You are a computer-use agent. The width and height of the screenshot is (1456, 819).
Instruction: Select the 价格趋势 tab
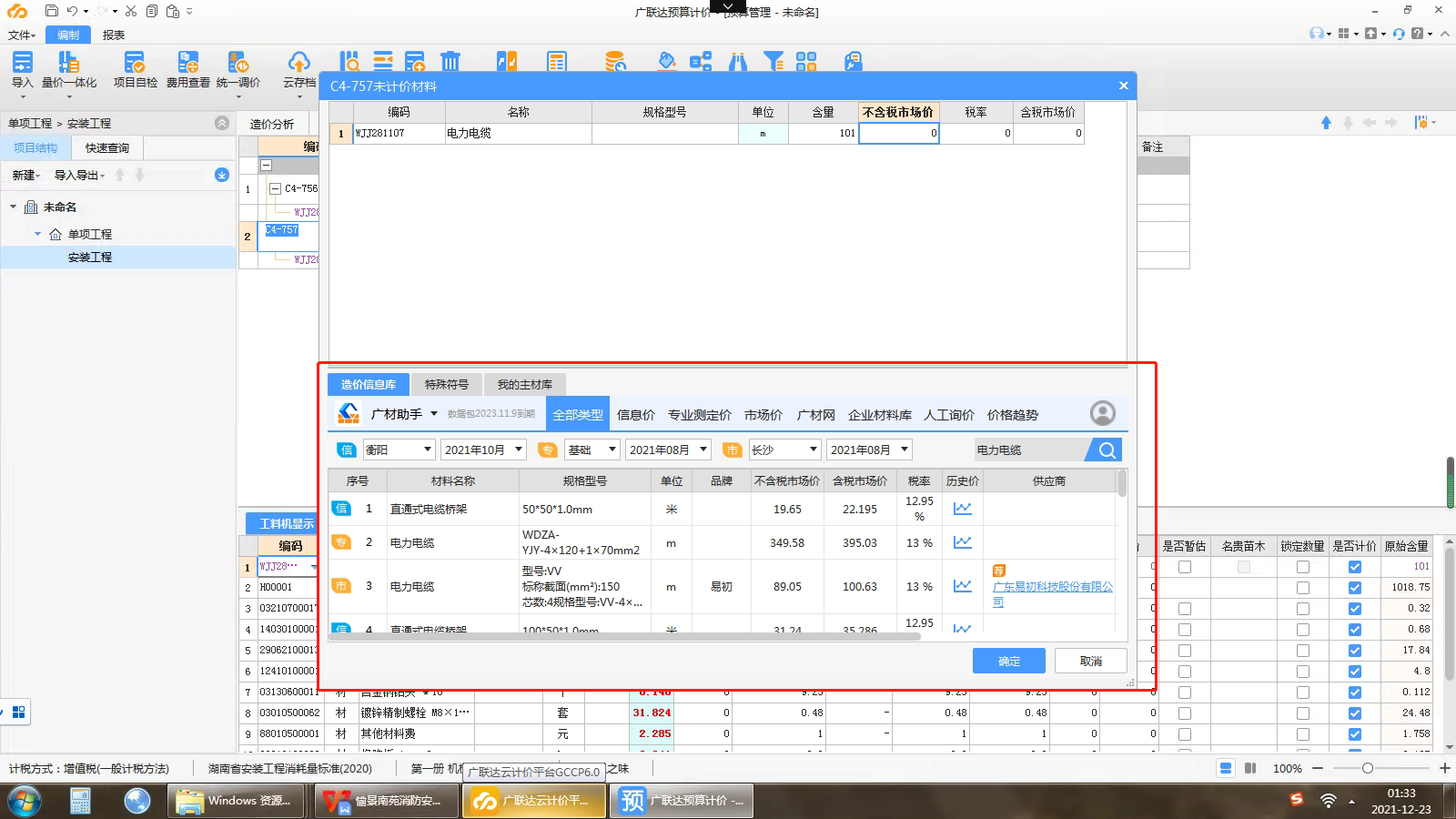click(1013, 414)
